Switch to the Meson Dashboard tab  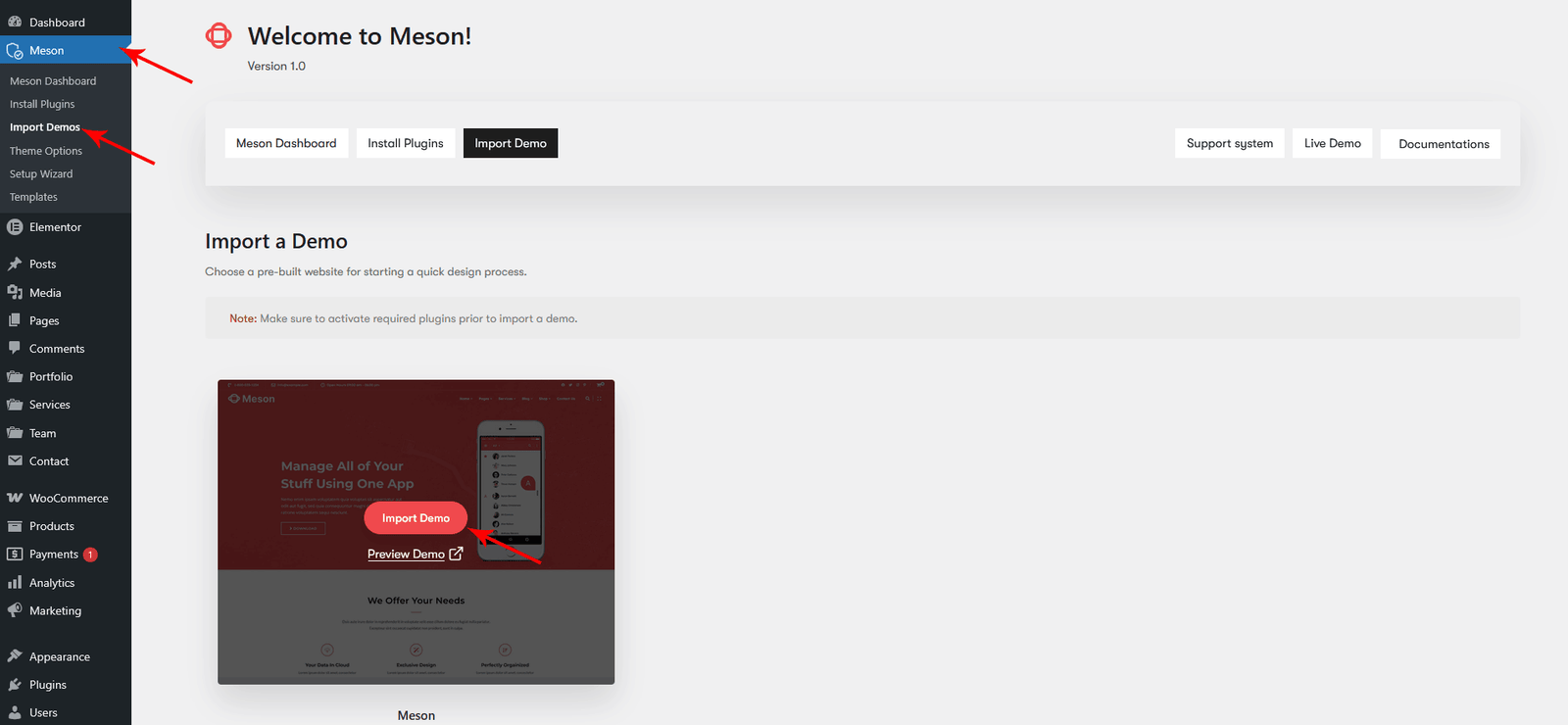[286, 143]
